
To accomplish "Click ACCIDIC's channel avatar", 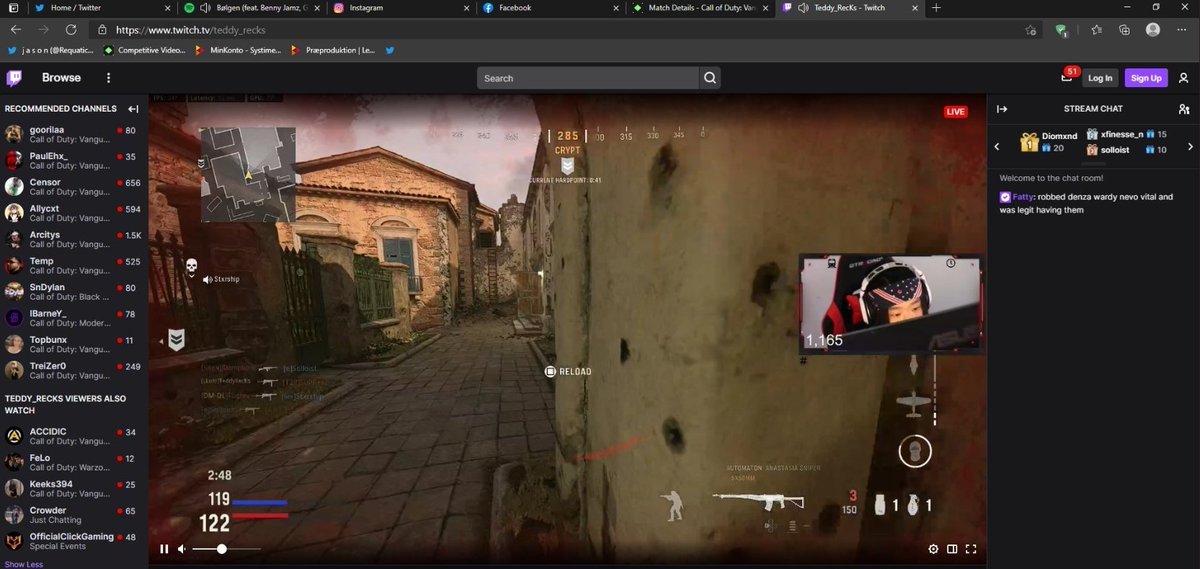I will [14, 437].
